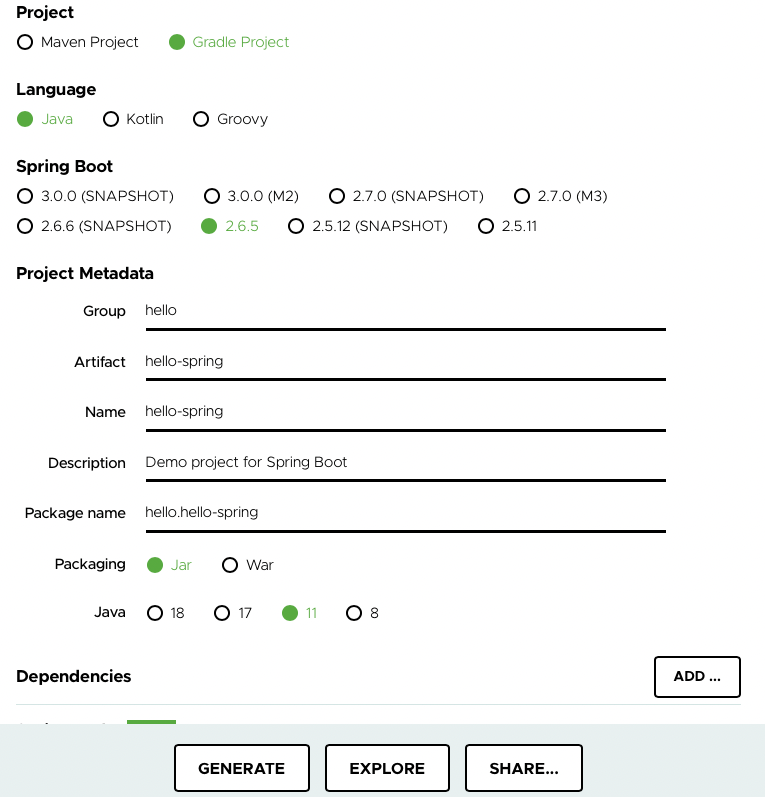Viewport: 765px width, 797px height.
Task: Open the ADD dependencies dialog
Action: click(x=697, y=677)
